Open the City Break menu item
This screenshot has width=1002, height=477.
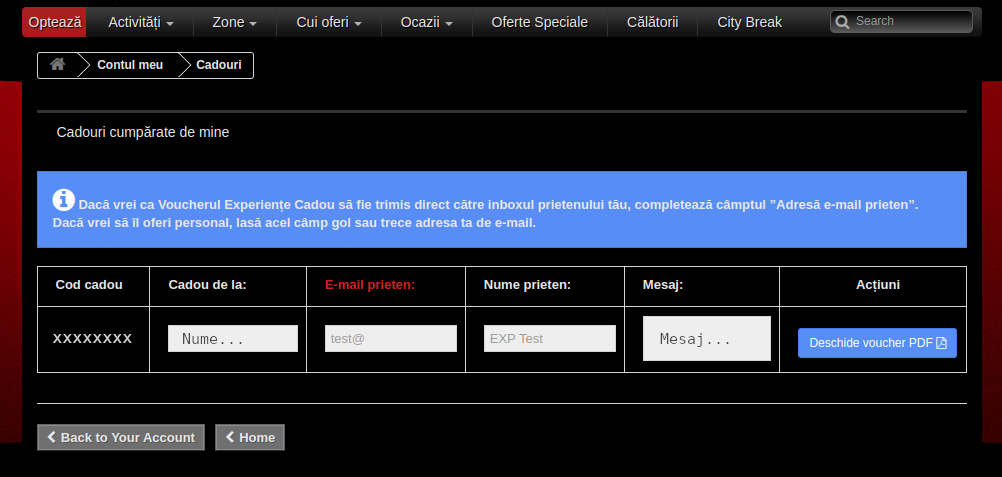749,22
